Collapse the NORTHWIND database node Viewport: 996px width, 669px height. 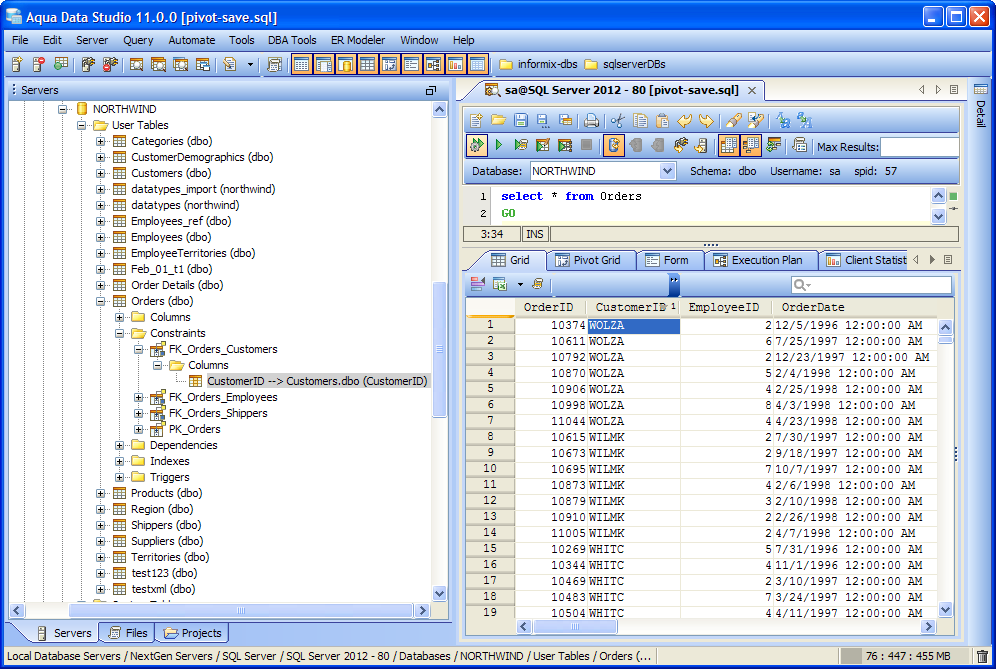[62, 109]
